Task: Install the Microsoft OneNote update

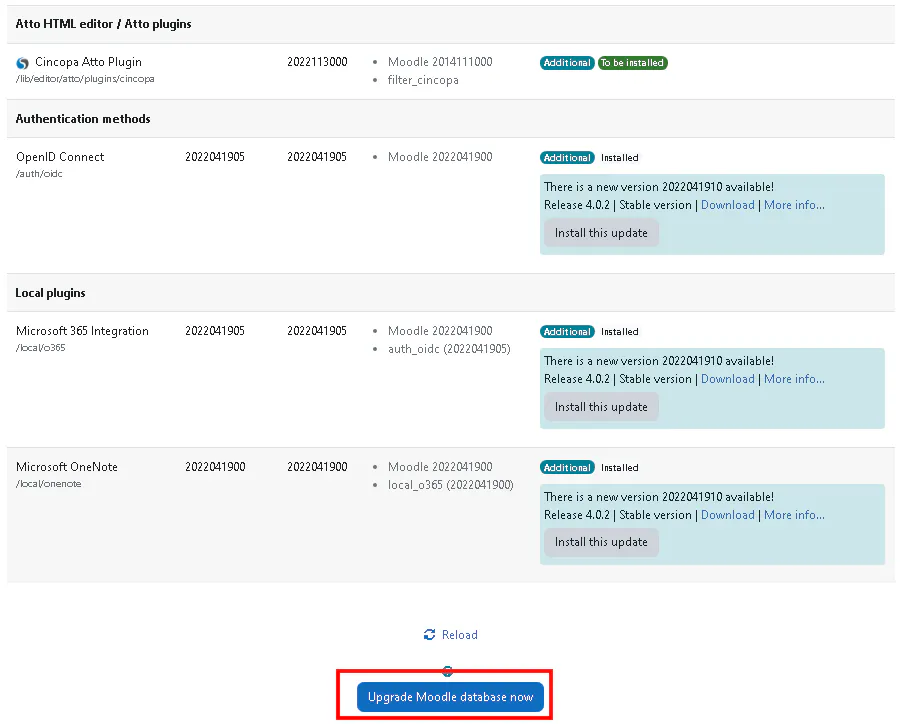Action: coord(601,542)
